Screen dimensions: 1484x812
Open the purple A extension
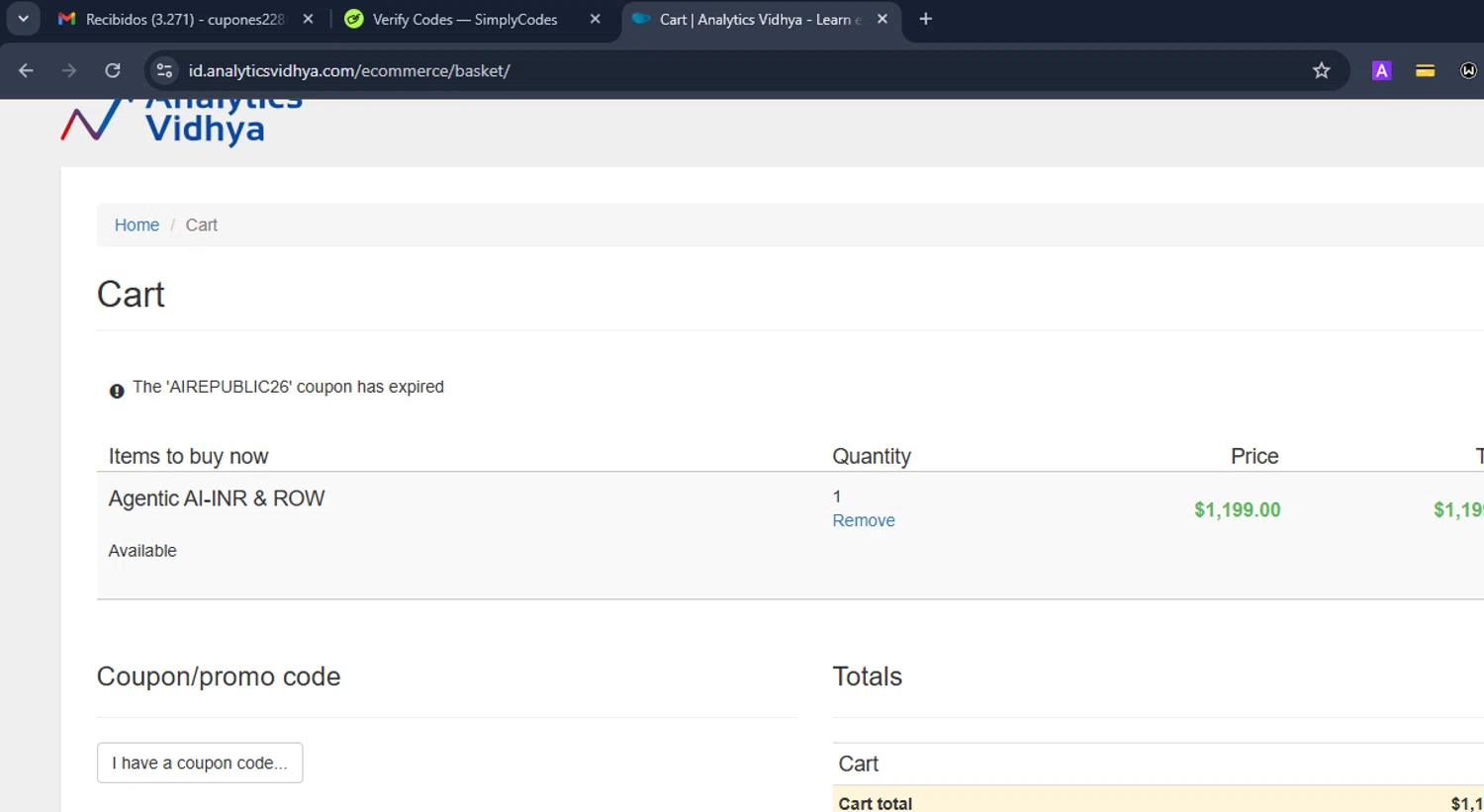[x=1382, y=70]
